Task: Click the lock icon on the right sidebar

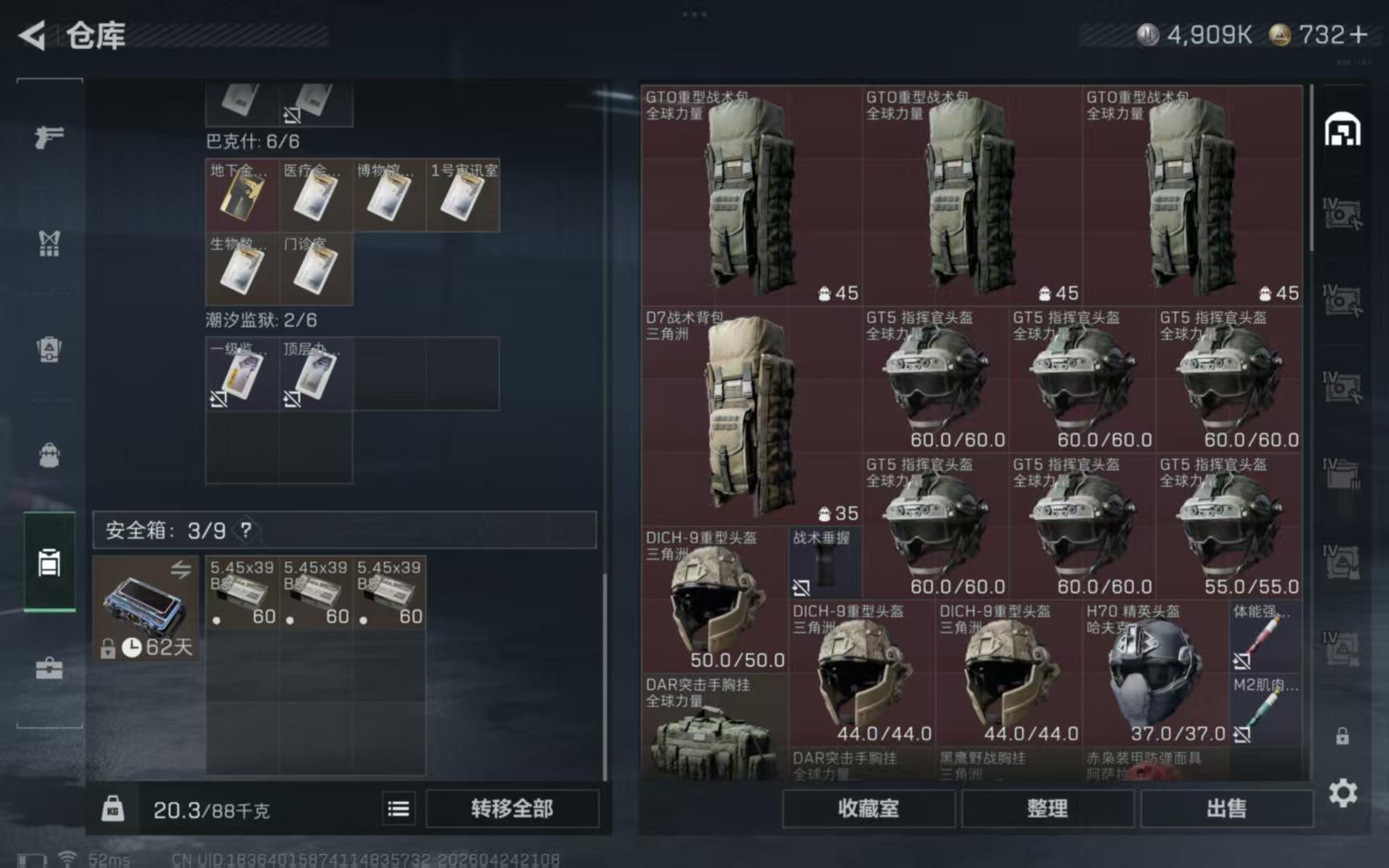Action: click(1342, 735)
